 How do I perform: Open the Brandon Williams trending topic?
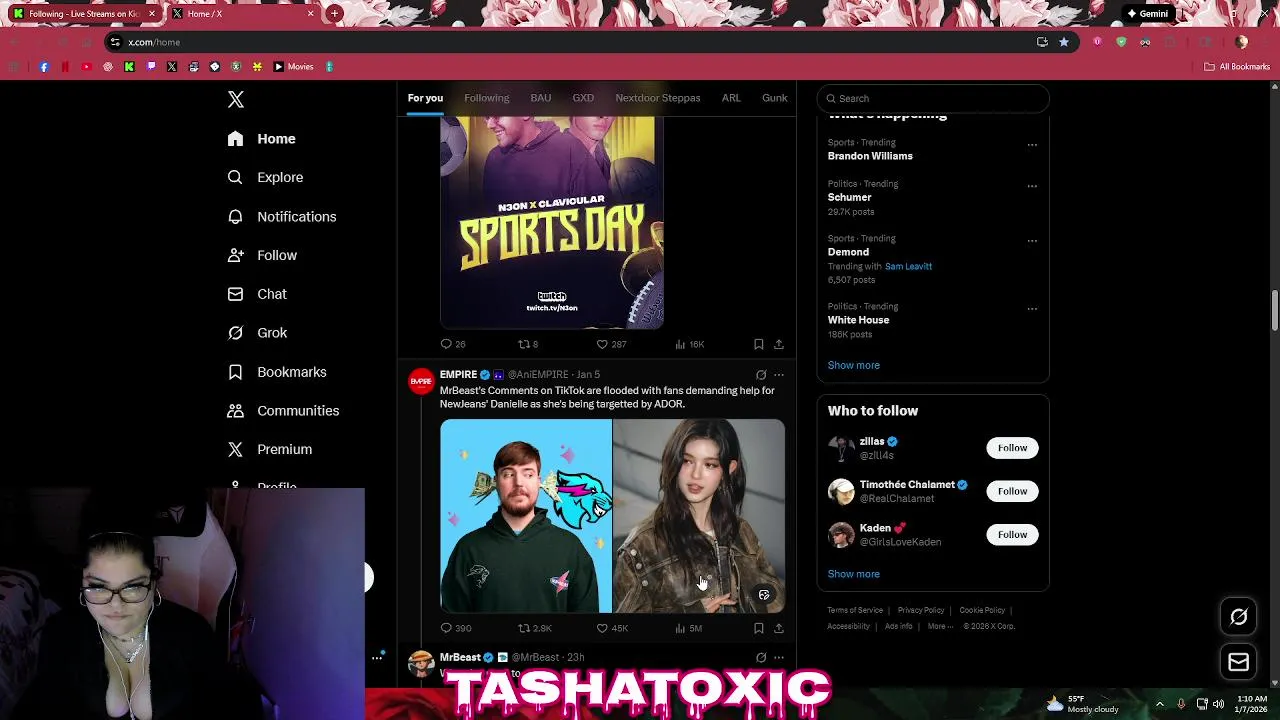[870, 156]
